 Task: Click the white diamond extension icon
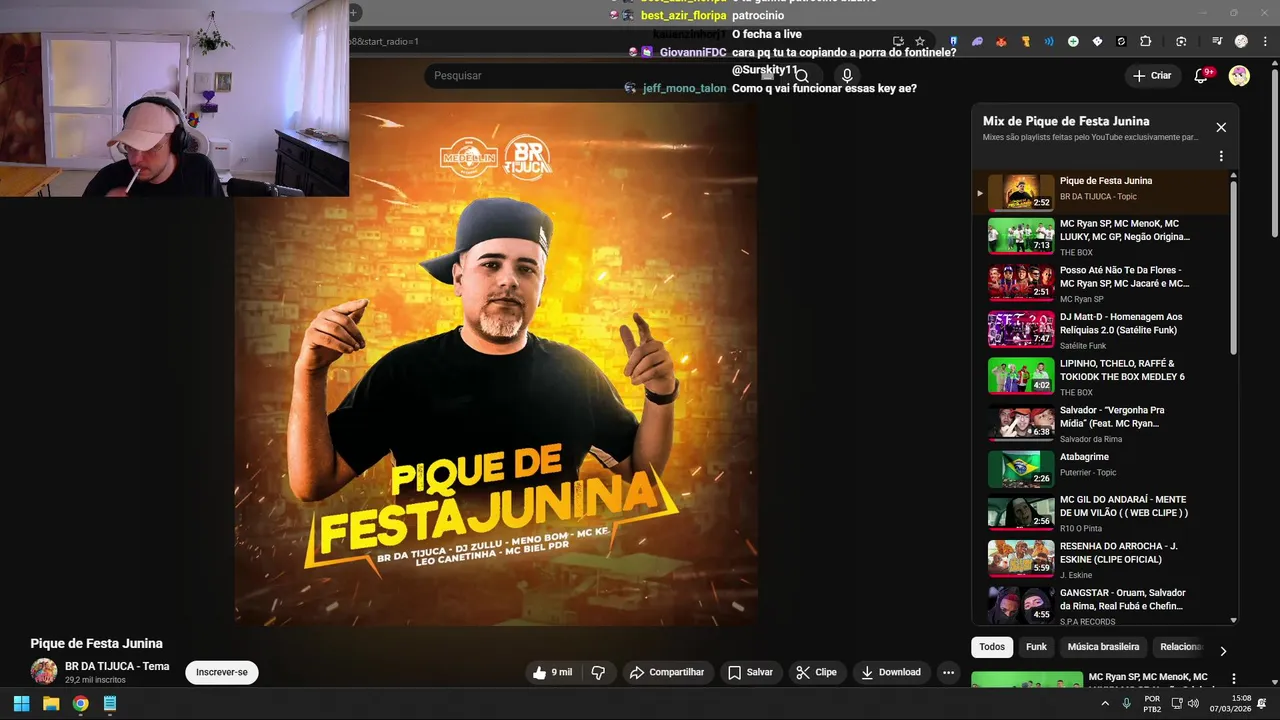point(1097,42)
